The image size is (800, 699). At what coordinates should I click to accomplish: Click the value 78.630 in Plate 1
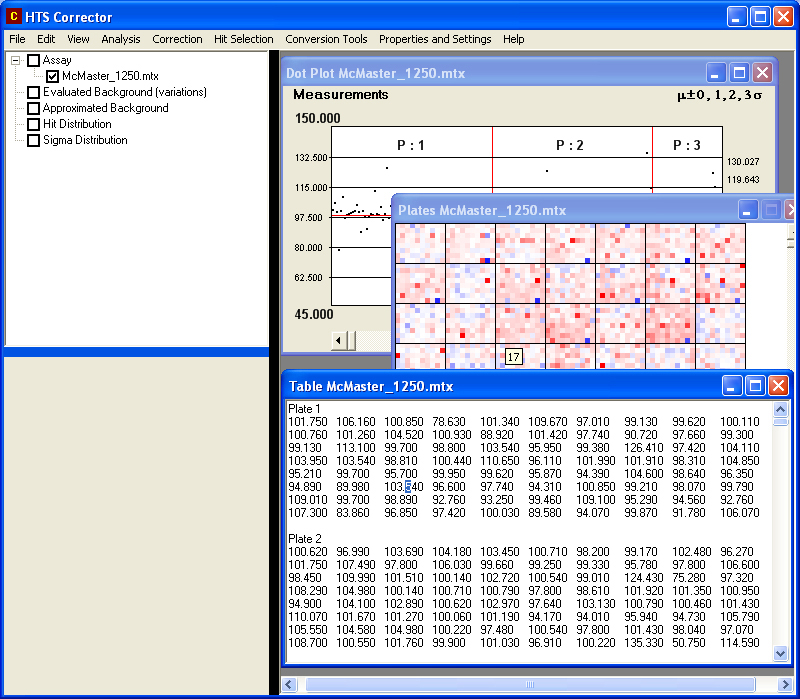[448, 422]
